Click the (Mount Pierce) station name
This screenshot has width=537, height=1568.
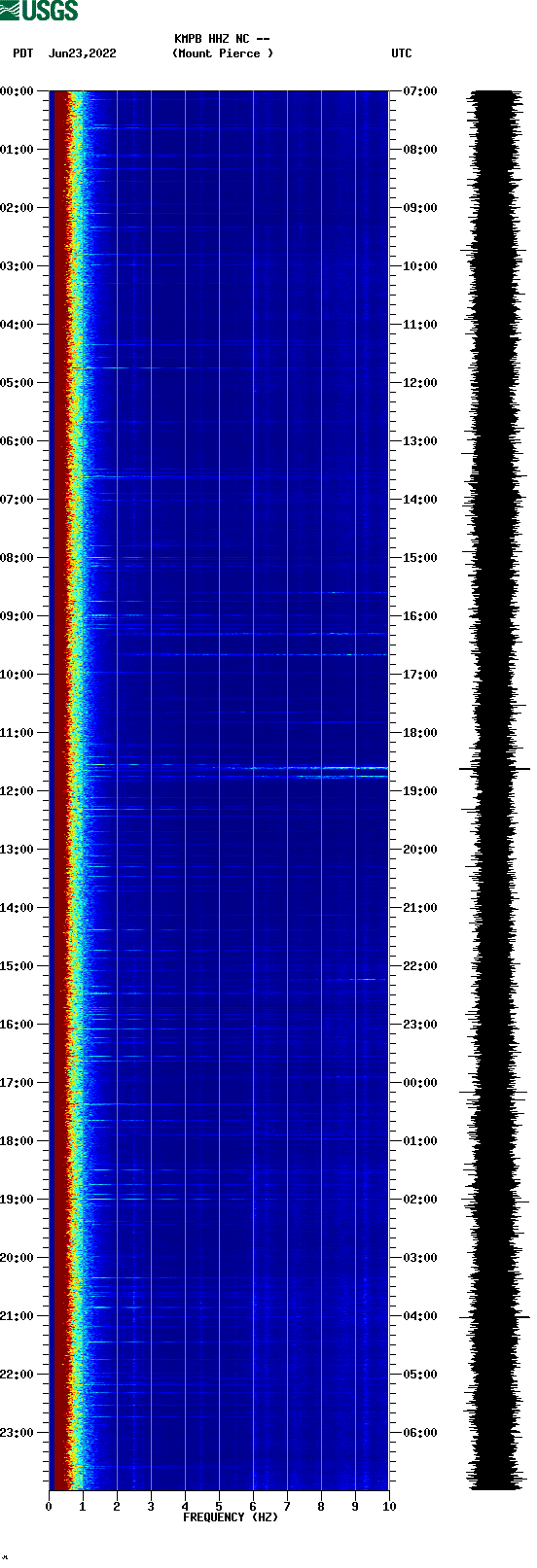(223, 53)
